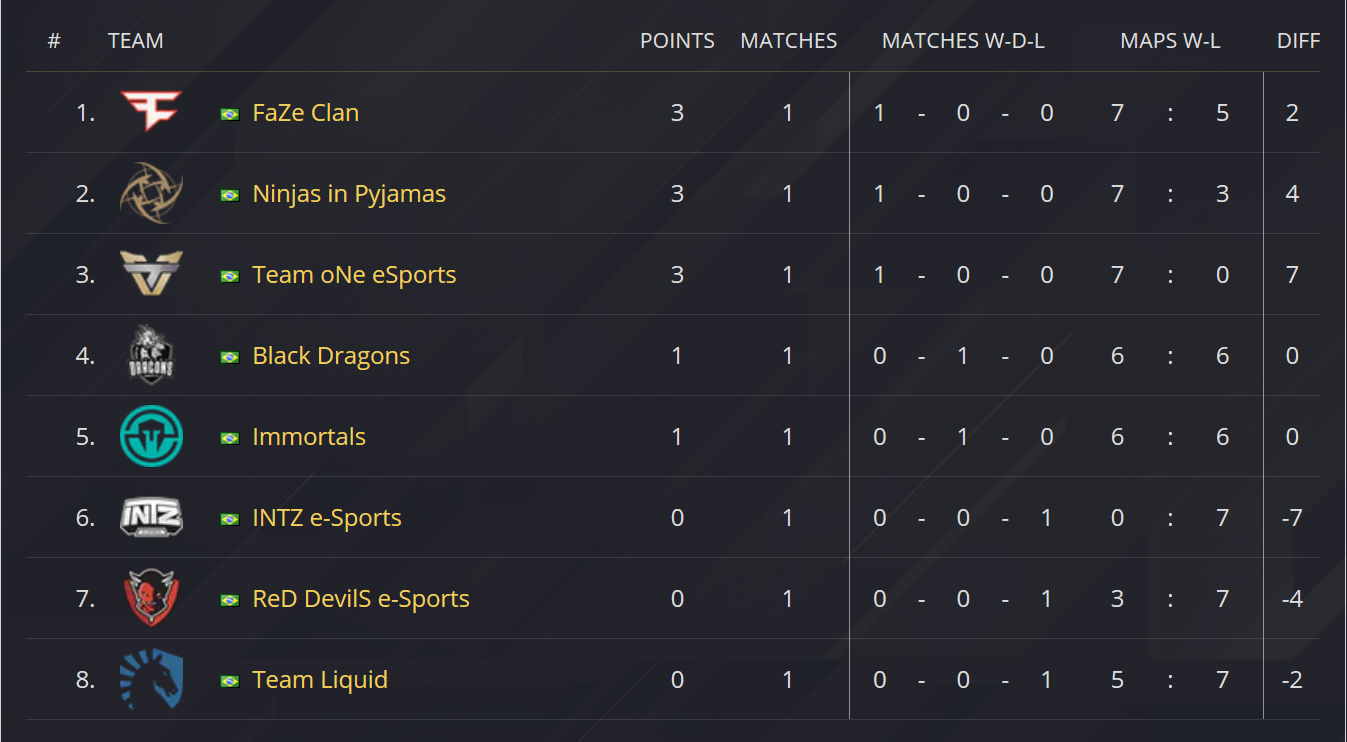The width and height of the screenshot is (1347, 742).
Task: Select the INTZ e-Sports team name
Action: coord(327,518)
